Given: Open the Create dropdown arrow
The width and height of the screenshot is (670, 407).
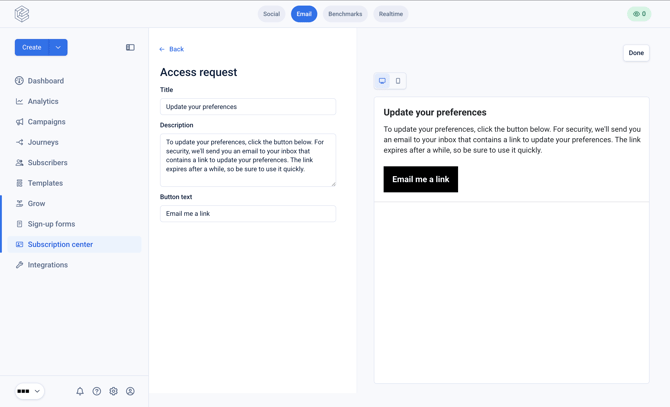Looking at the screenshot, I should coord(58,47).
